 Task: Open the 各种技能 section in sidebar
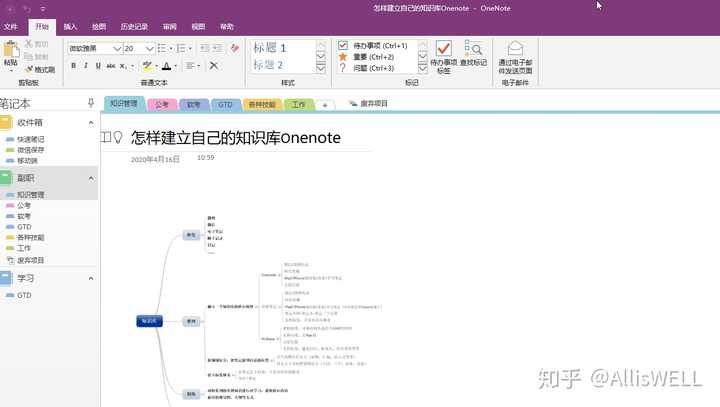tap(31, 237)
